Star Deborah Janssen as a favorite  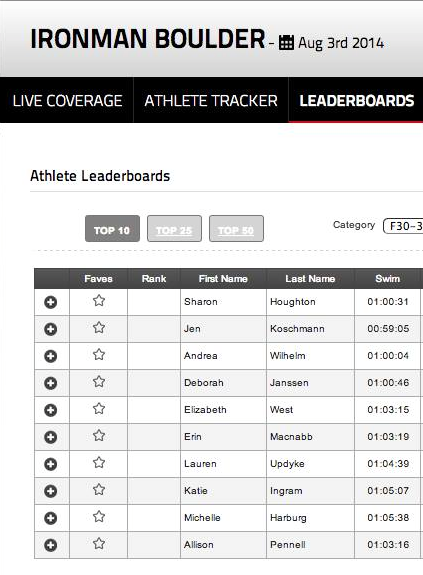pos(99,382)
